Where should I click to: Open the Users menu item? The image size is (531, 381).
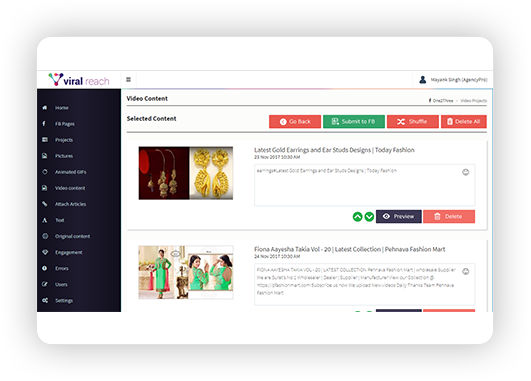click(61, 284)
